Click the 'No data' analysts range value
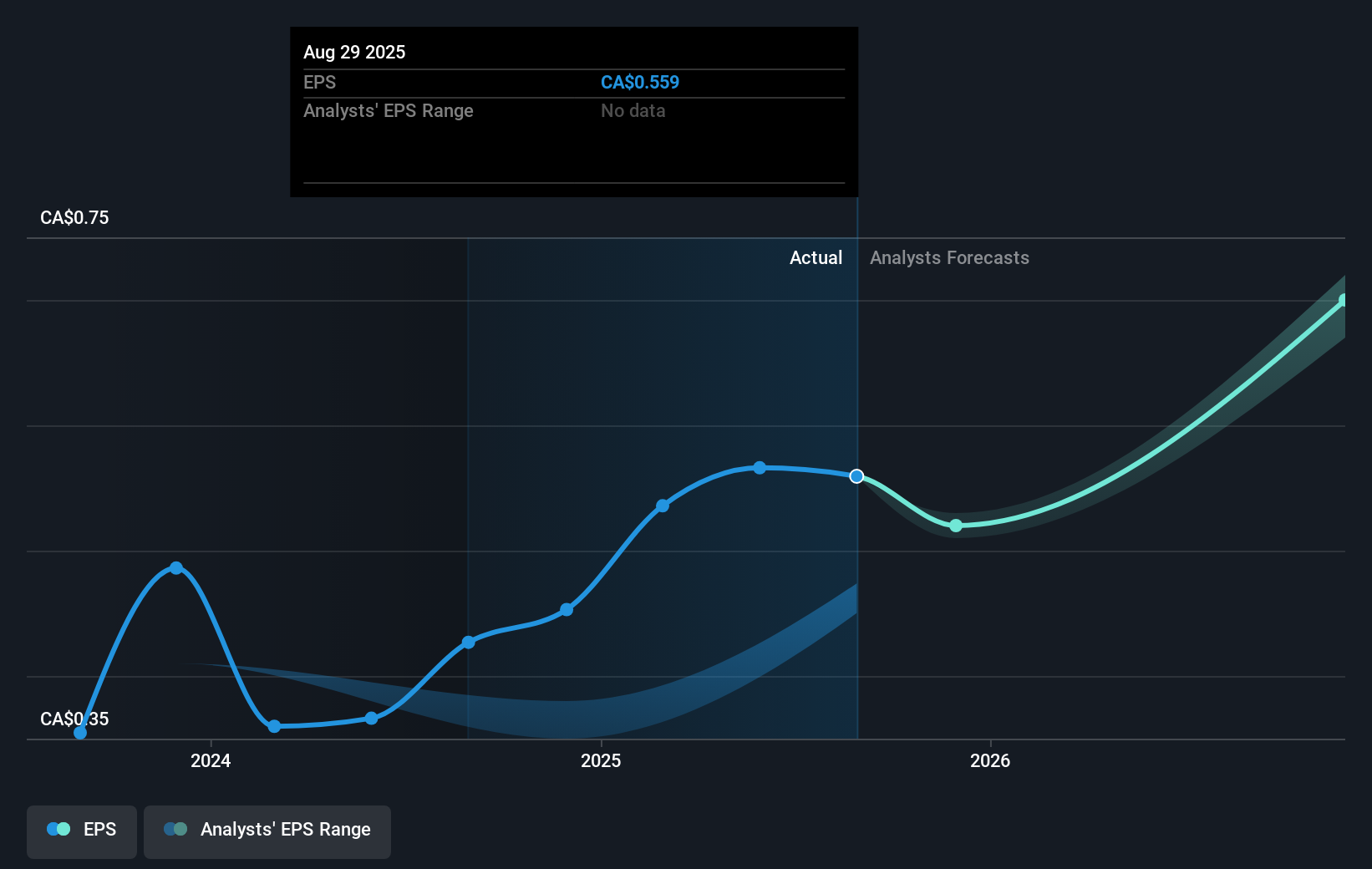 633,111
